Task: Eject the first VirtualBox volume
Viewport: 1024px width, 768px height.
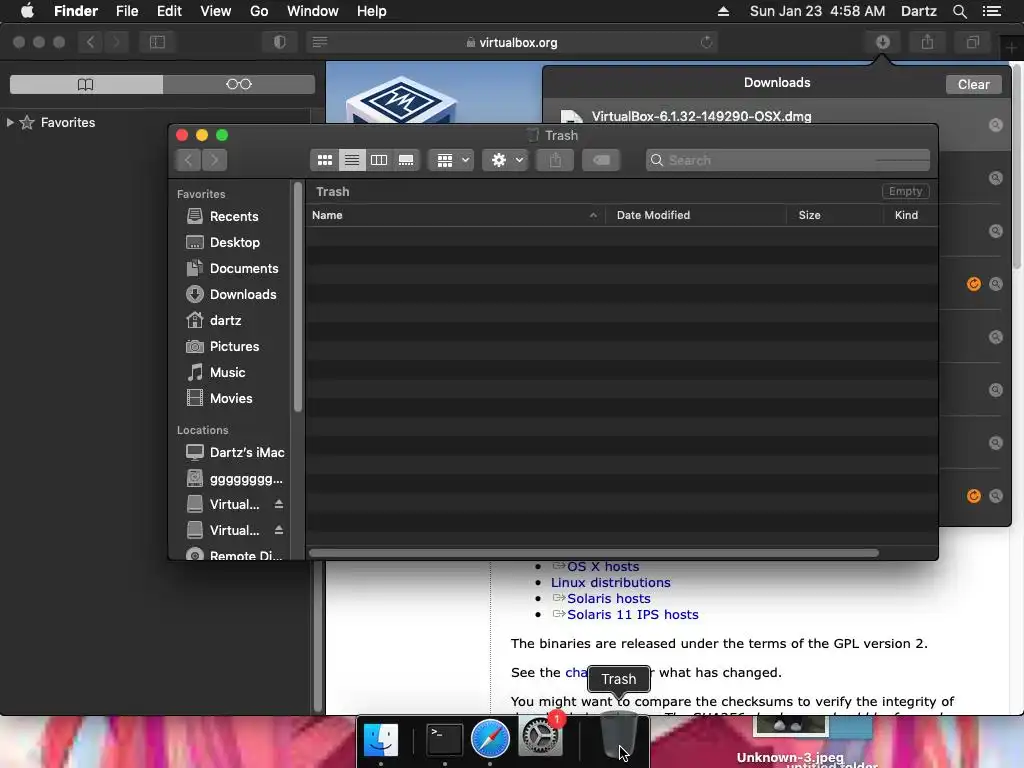Action: coord(279,504)
